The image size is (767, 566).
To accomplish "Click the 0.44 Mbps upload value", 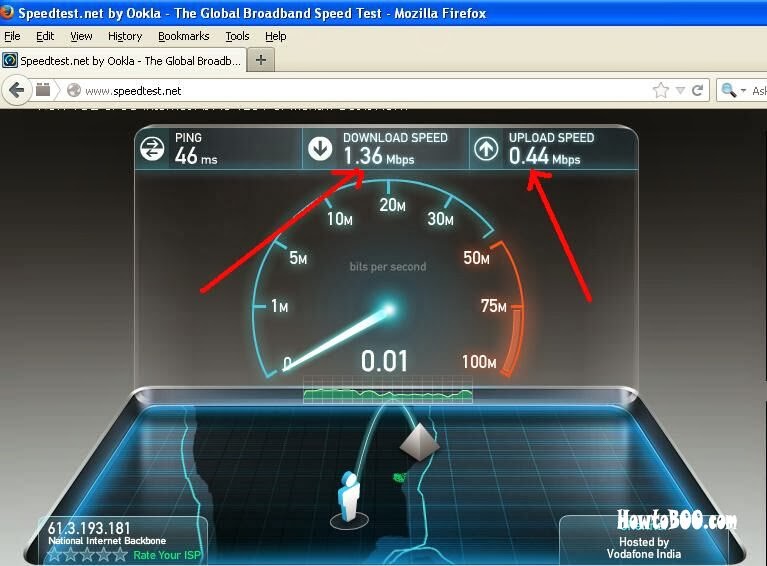I will click(544, 157).
